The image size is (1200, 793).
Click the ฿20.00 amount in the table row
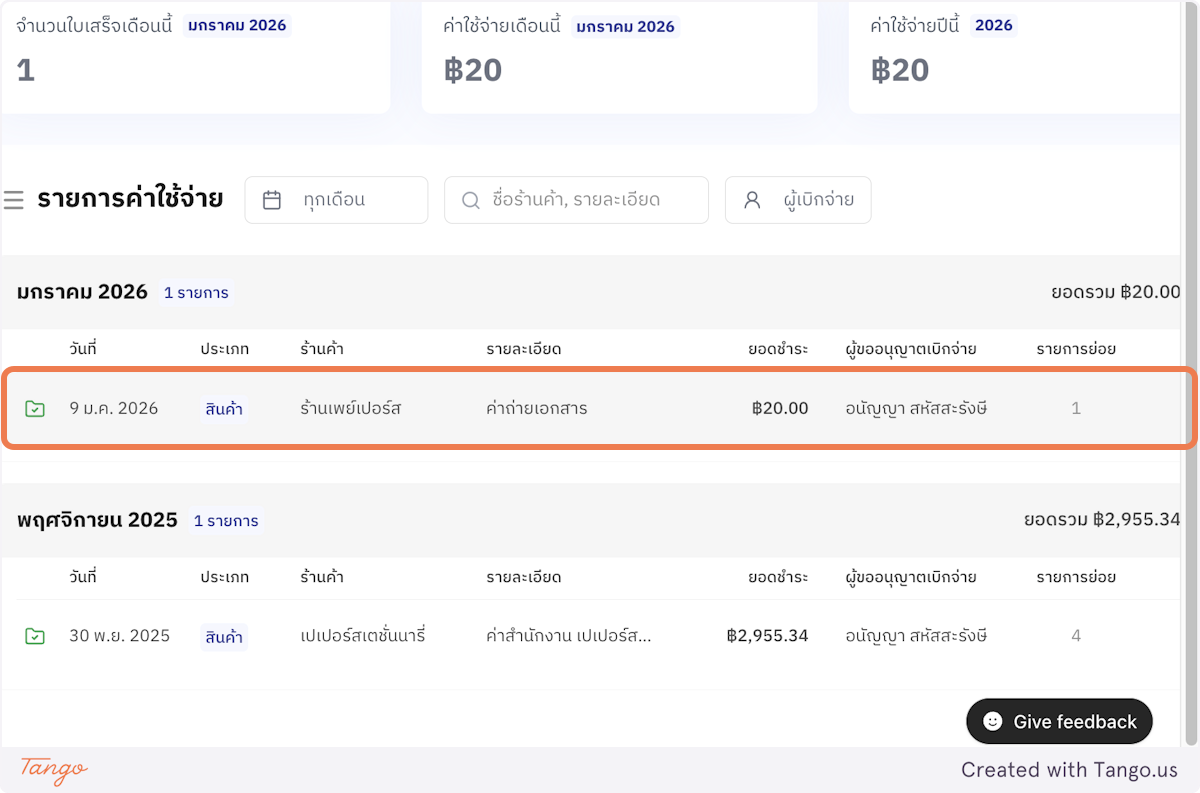[x=780, y=409]
